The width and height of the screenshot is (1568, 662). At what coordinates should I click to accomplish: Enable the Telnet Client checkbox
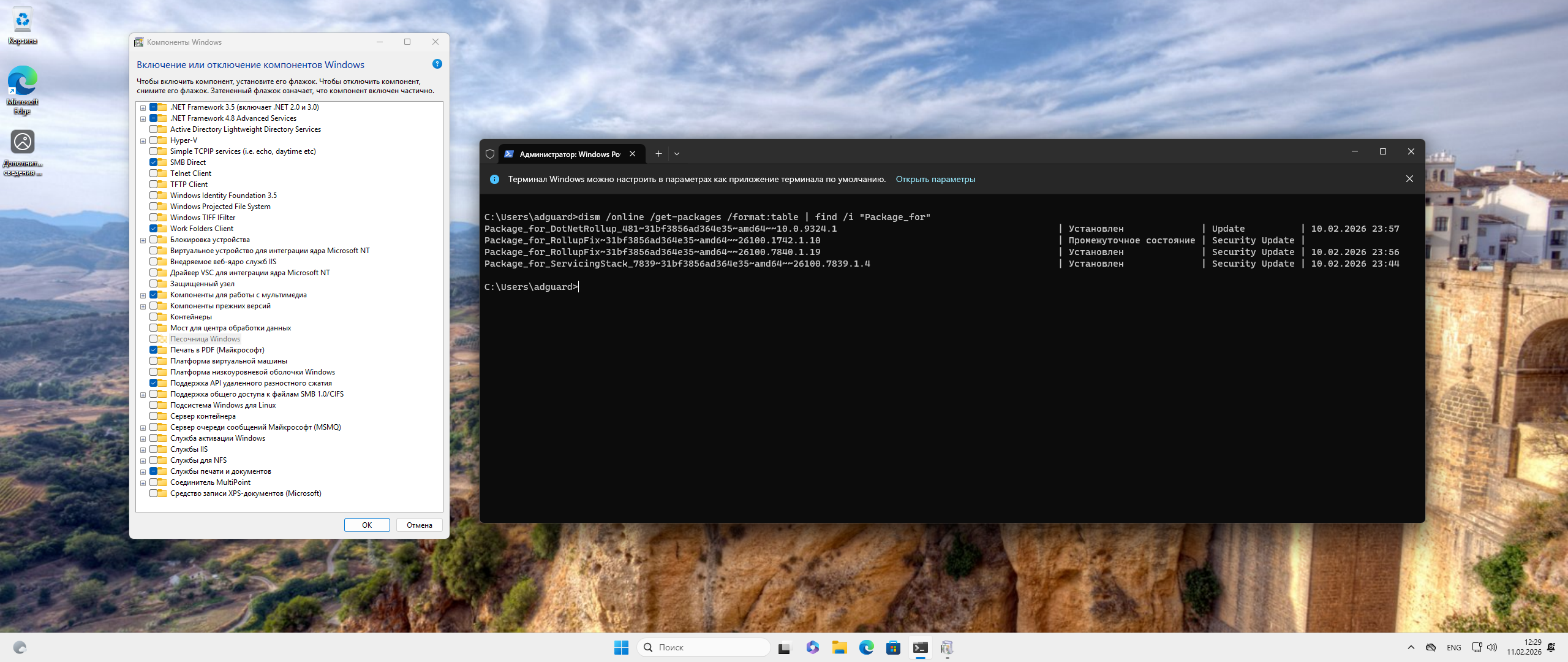154,173
